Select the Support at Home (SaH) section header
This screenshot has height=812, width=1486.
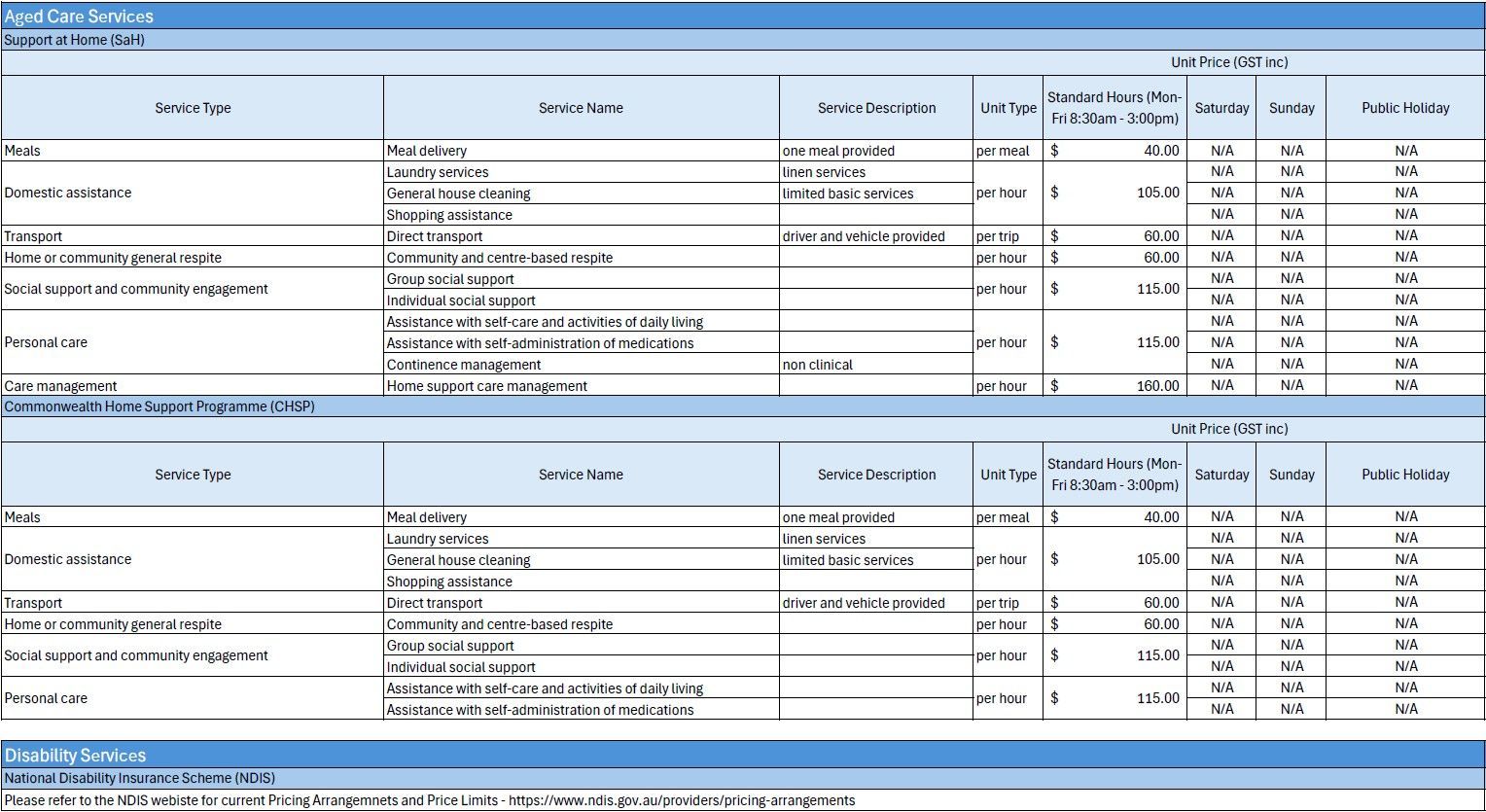click(73, 40)
